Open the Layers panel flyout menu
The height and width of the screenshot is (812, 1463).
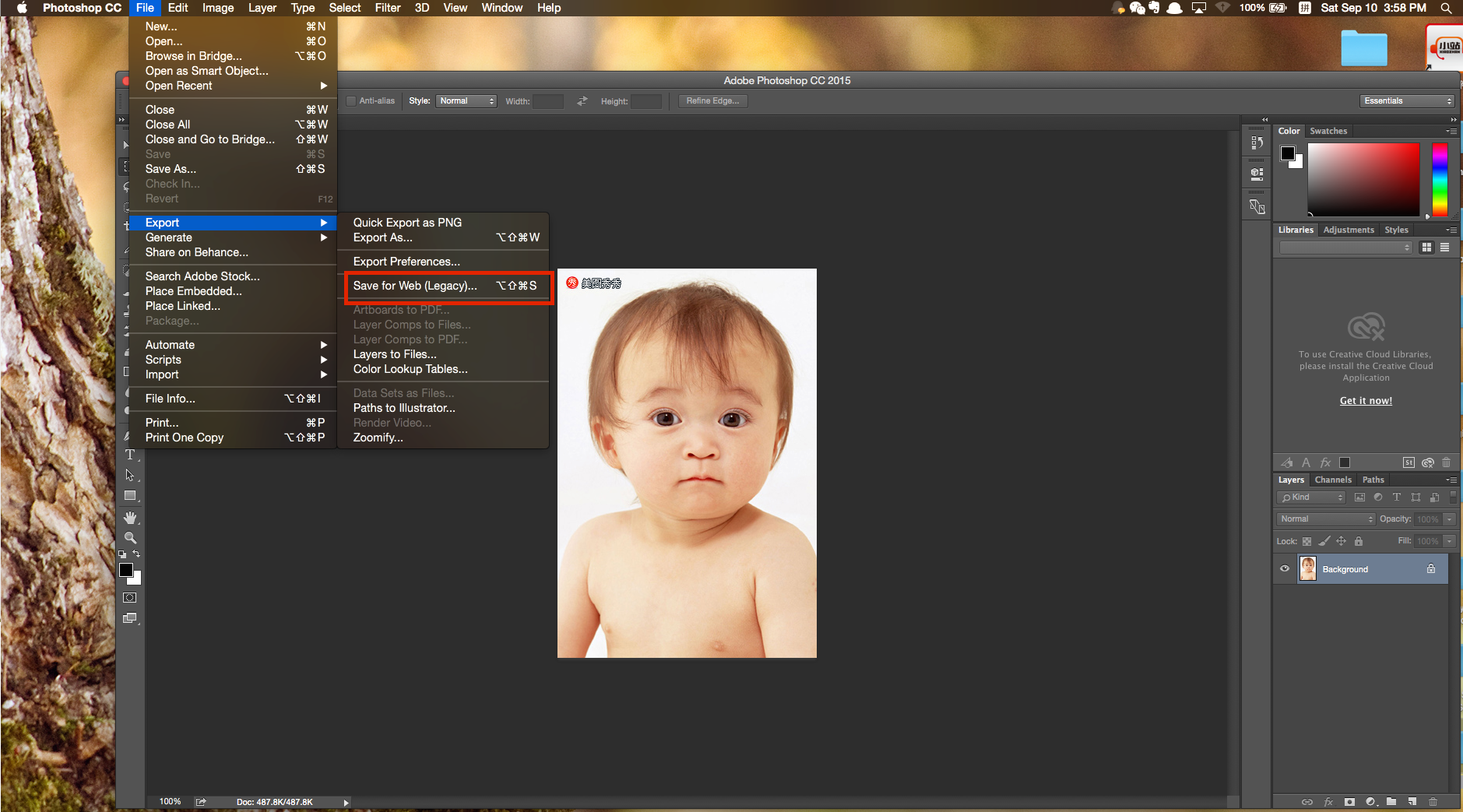click(1452, 480)
